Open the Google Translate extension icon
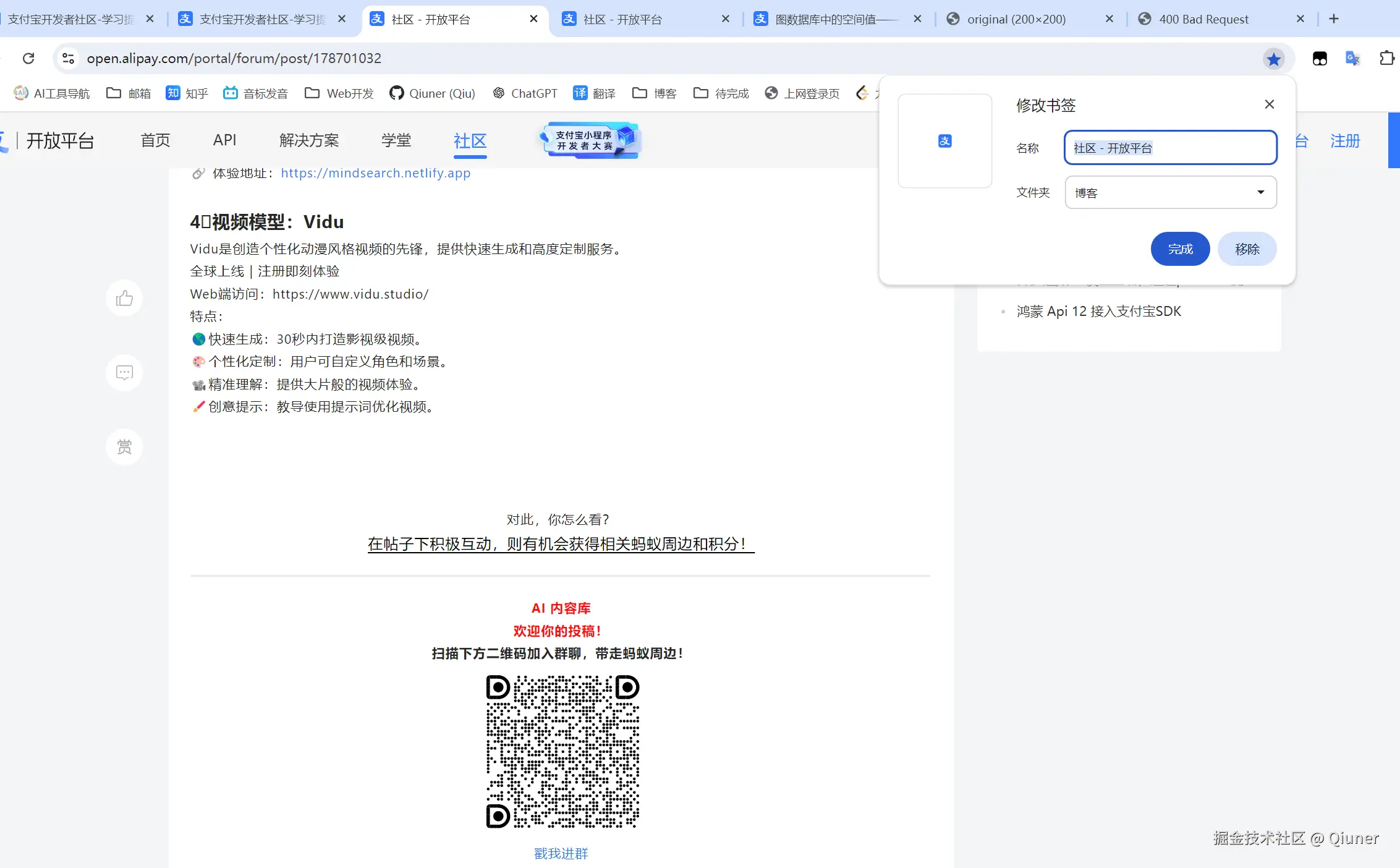The height and width of the screenshot is (868, 1400). [1352, 59]
